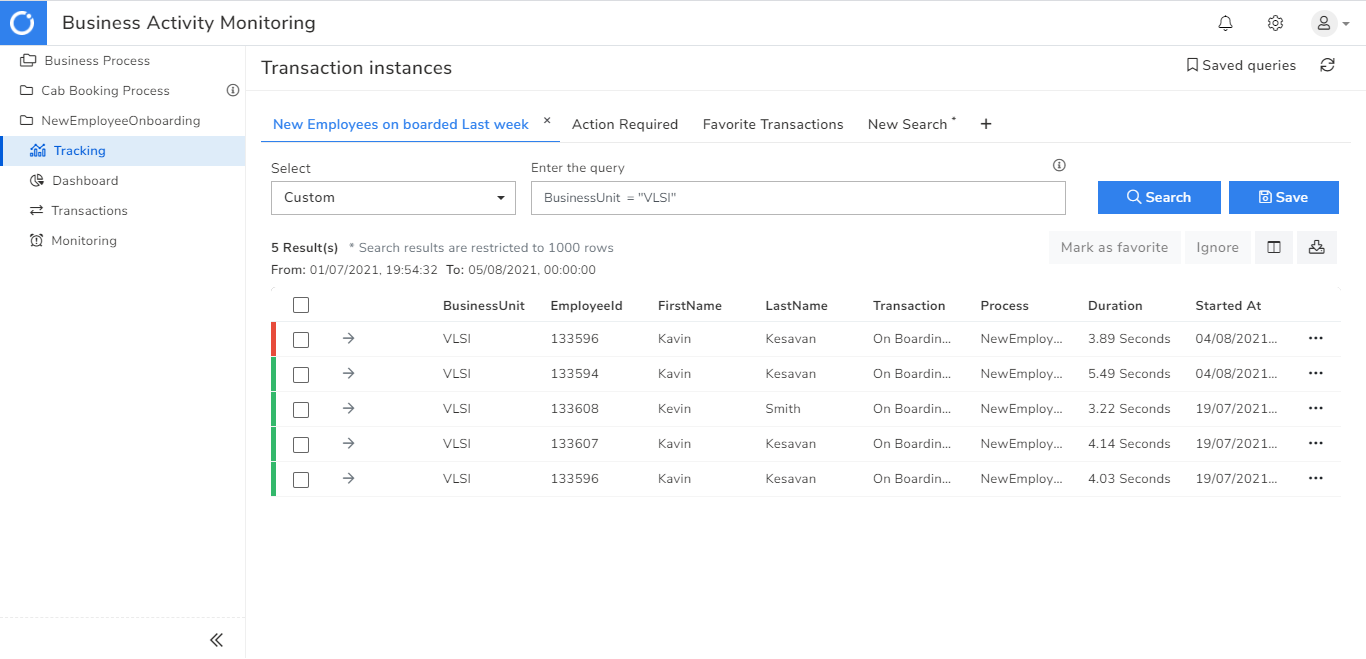This screenshot has height=659, width=1366.
Task: Click the notifications bell icon
Action: click(1225, 23)
